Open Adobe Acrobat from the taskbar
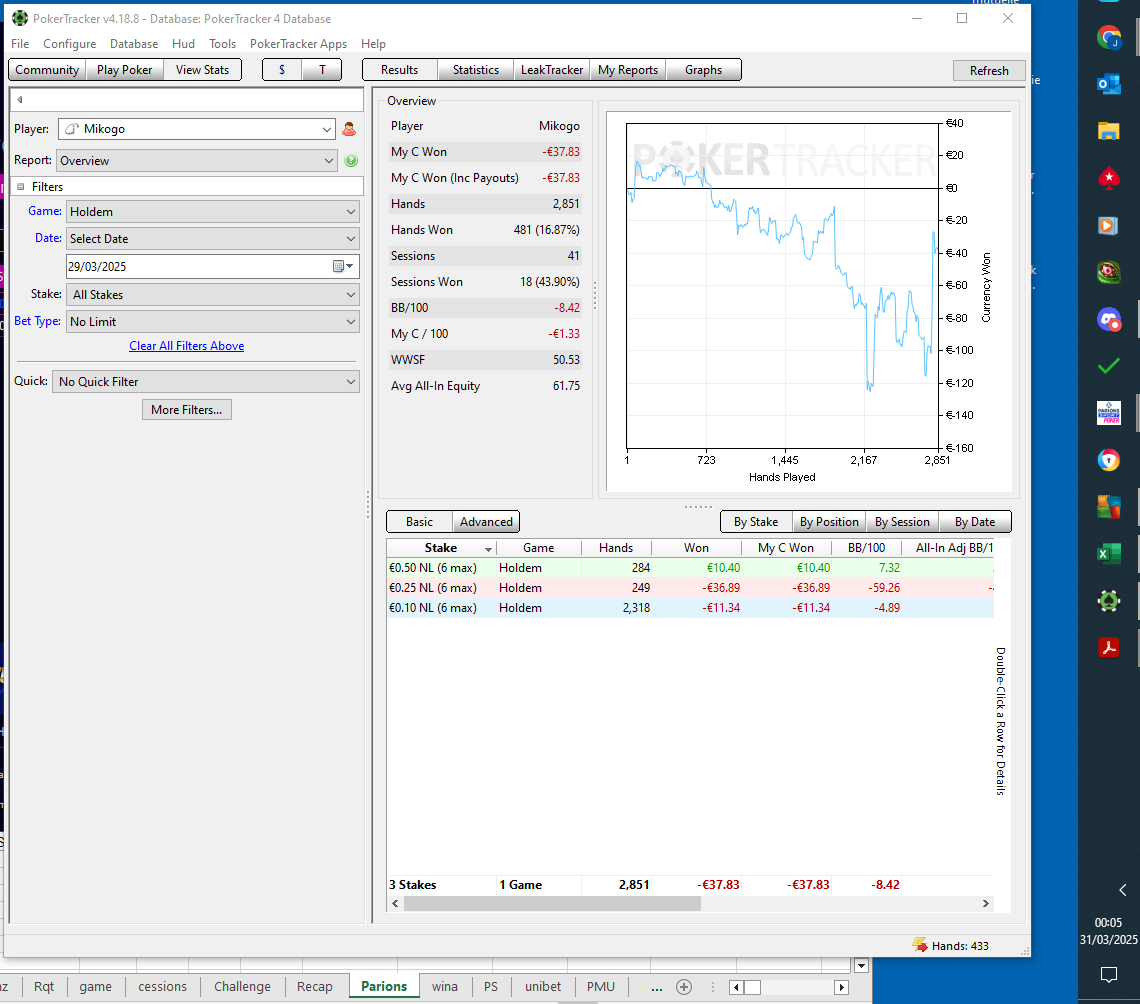Viewport: 1140px width, 1004px height. tap(1109, 648)
